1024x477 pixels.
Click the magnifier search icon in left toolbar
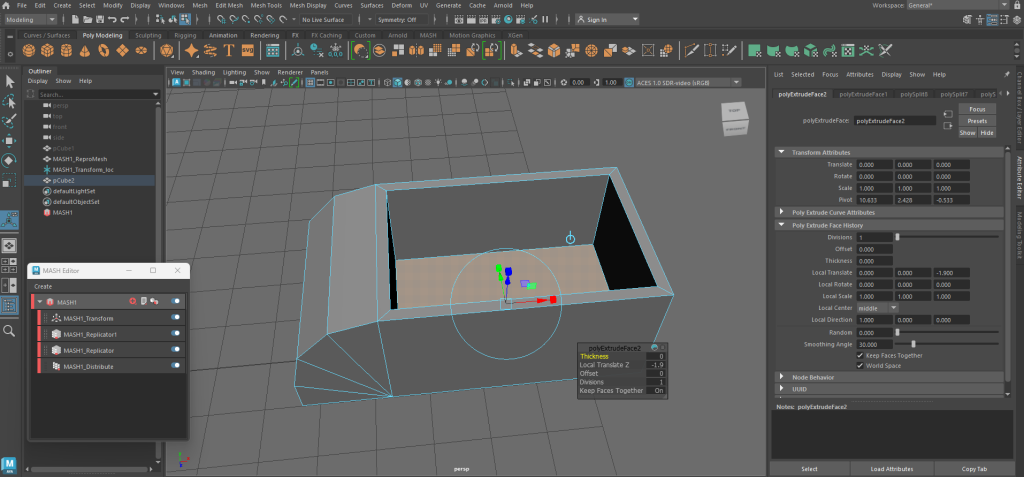[9, 331]
